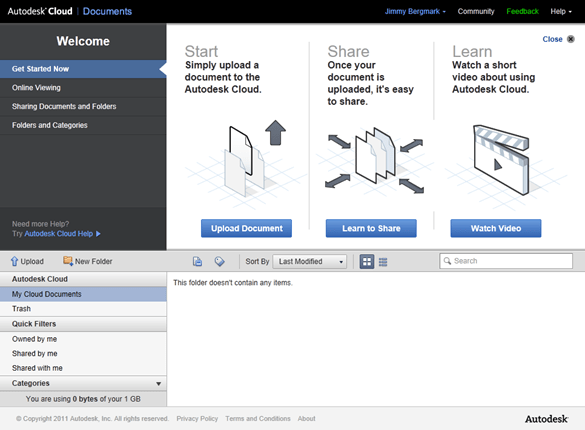The width and height of the screenshot is (585, 430).
Task: Click the category tag icon in toolbar
Action: [219, 261]
